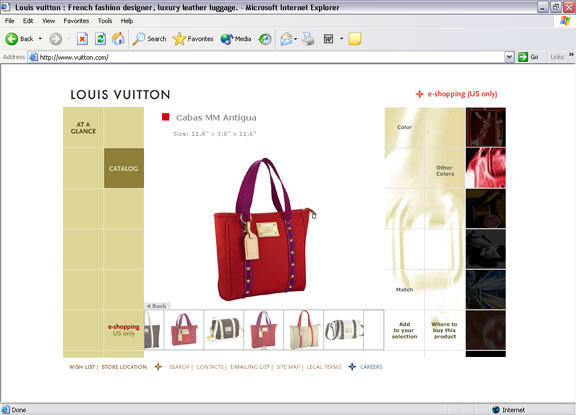Click the Edit with Word icon

pyautogui.click(x=328, y=39)
